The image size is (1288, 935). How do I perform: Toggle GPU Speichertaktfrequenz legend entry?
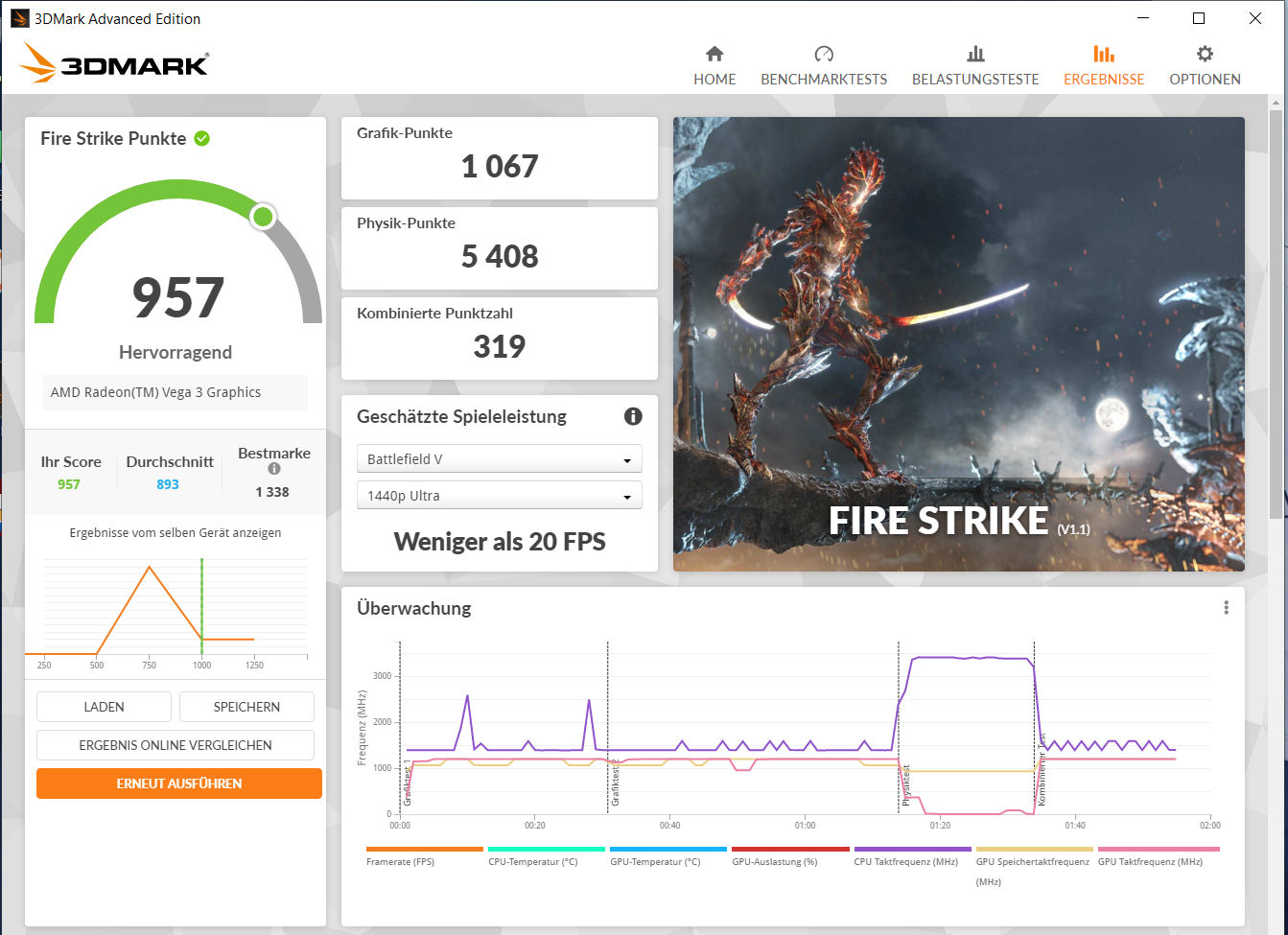click(1034, 866)
